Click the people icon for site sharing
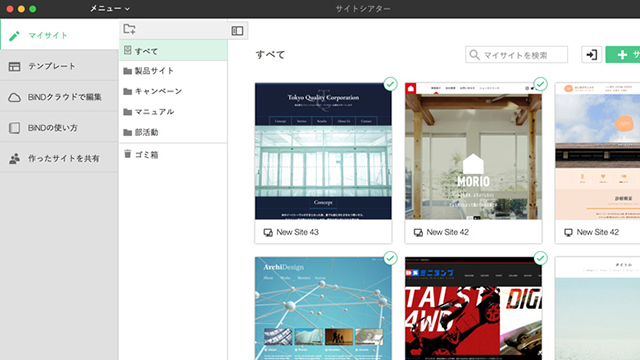The image size is (640, 360). point(14,159)
